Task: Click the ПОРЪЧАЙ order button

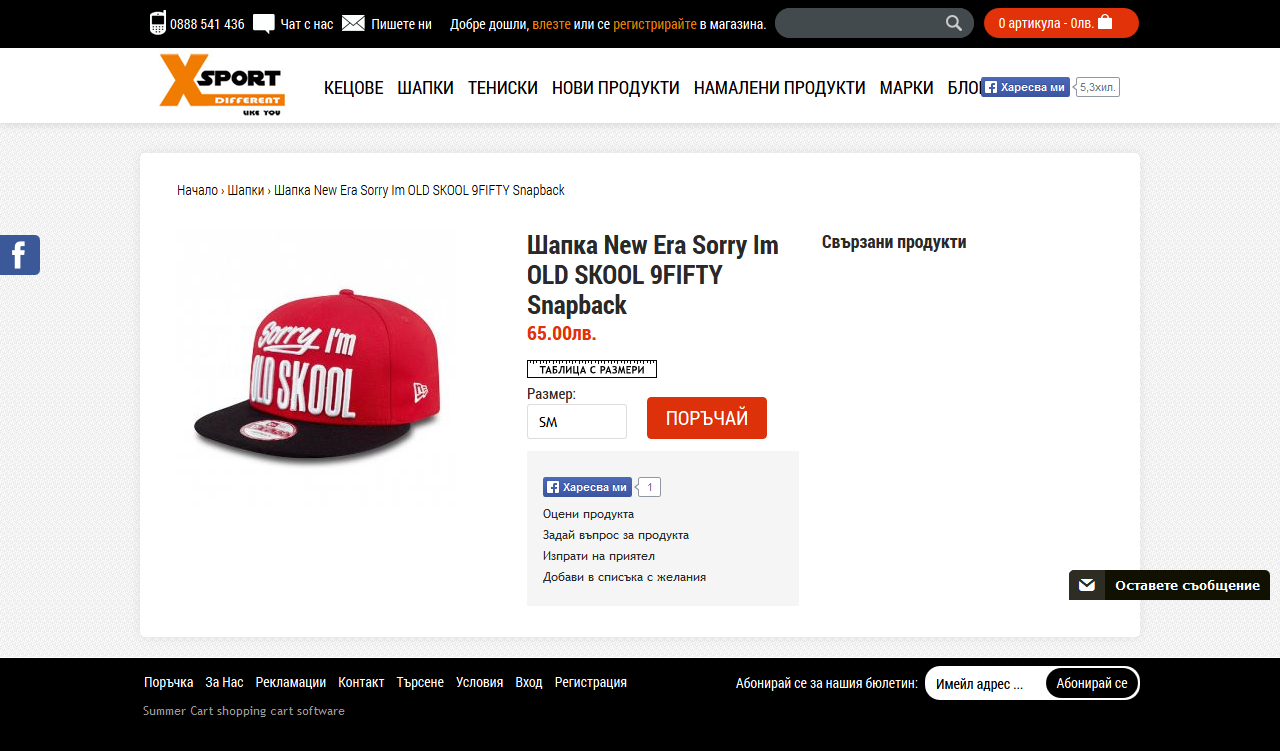Action: [x=707, y=418]
